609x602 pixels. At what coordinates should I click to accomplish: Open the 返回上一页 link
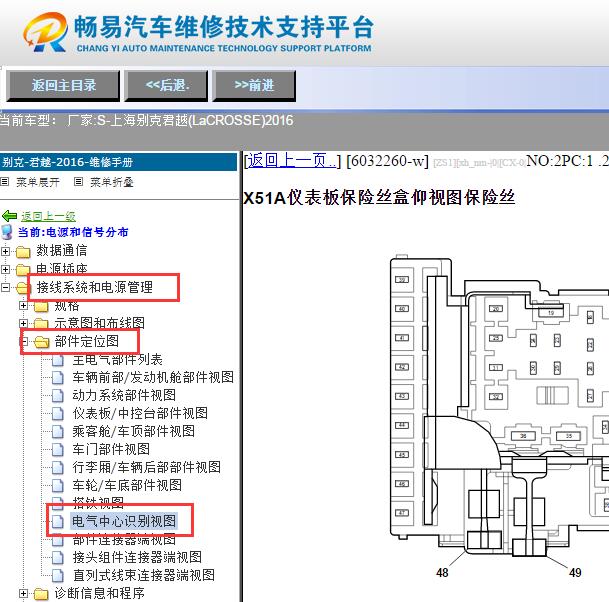(x=292, y=160)
